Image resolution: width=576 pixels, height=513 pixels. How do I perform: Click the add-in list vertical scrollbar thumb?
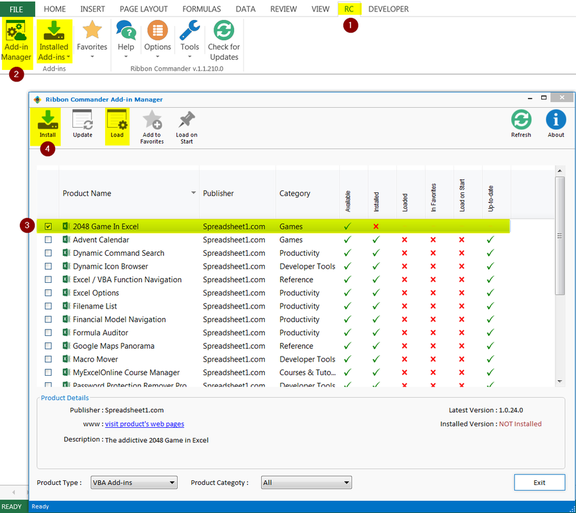[x=559, y=235]
